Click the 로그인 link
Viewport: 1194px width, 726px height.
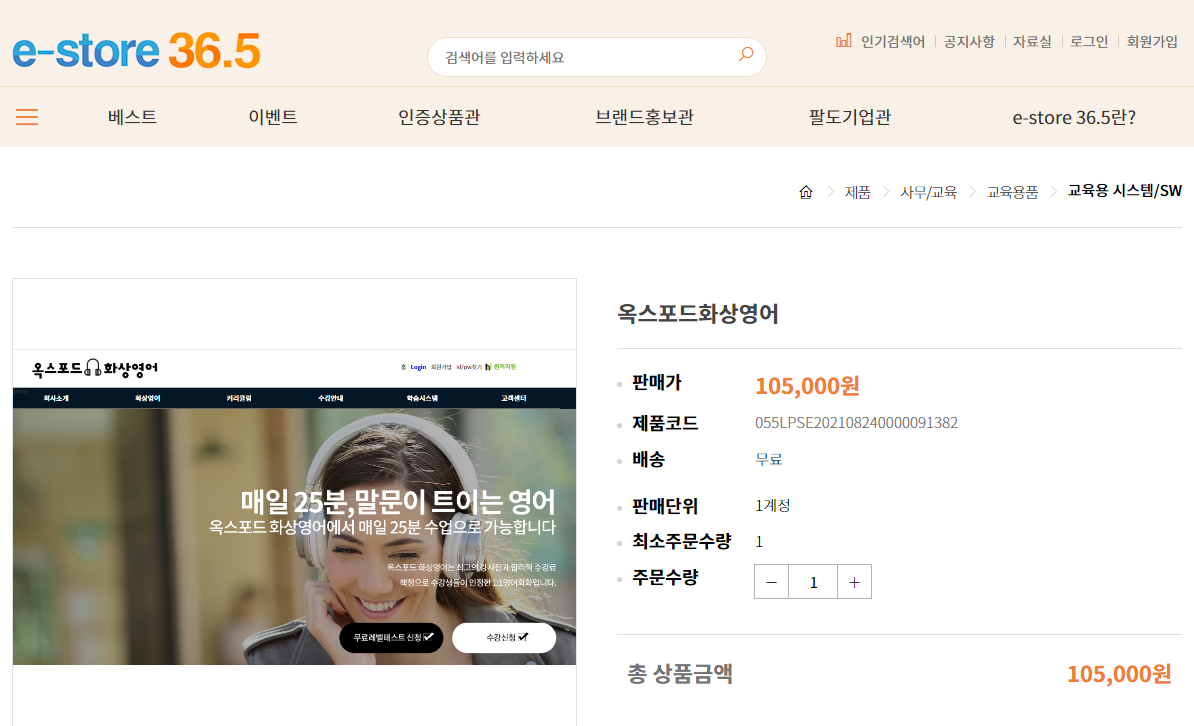[x=1089, y=41]
